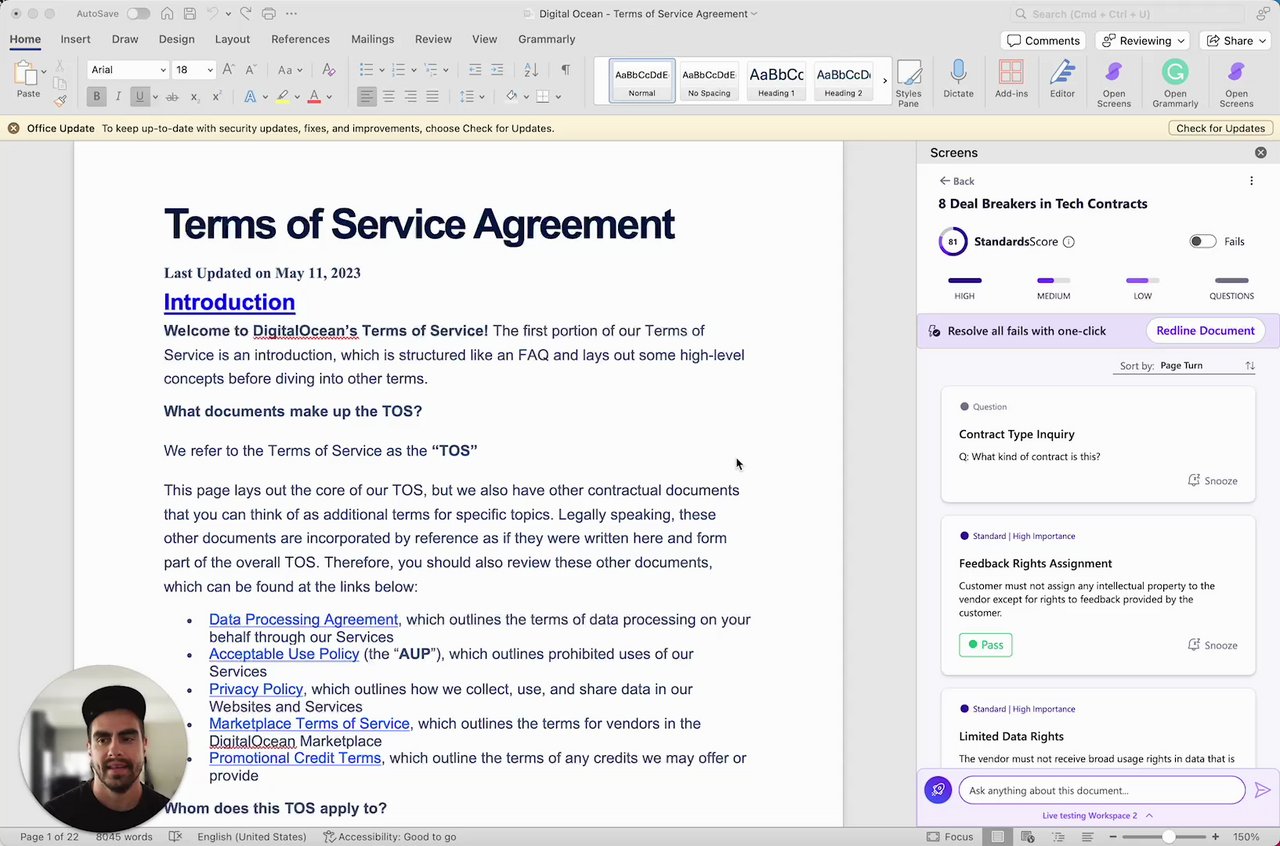Viewport: 1280px width, 846px height.
Task: Reverse the sort order direction
Action: click(1250, 366)
